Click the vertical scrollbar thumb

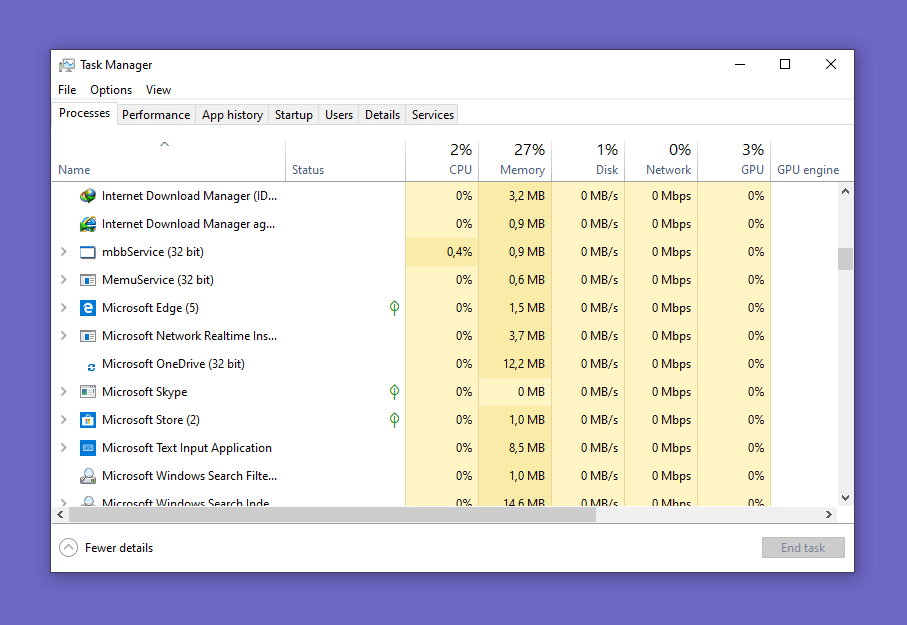pos(845,259)
